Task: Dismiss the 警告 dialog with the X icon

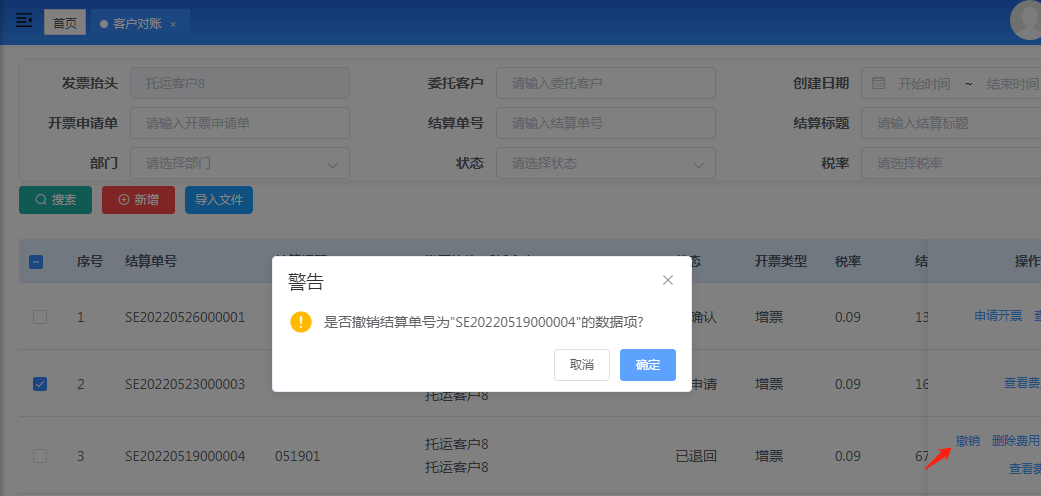Action: click(668, 280)
